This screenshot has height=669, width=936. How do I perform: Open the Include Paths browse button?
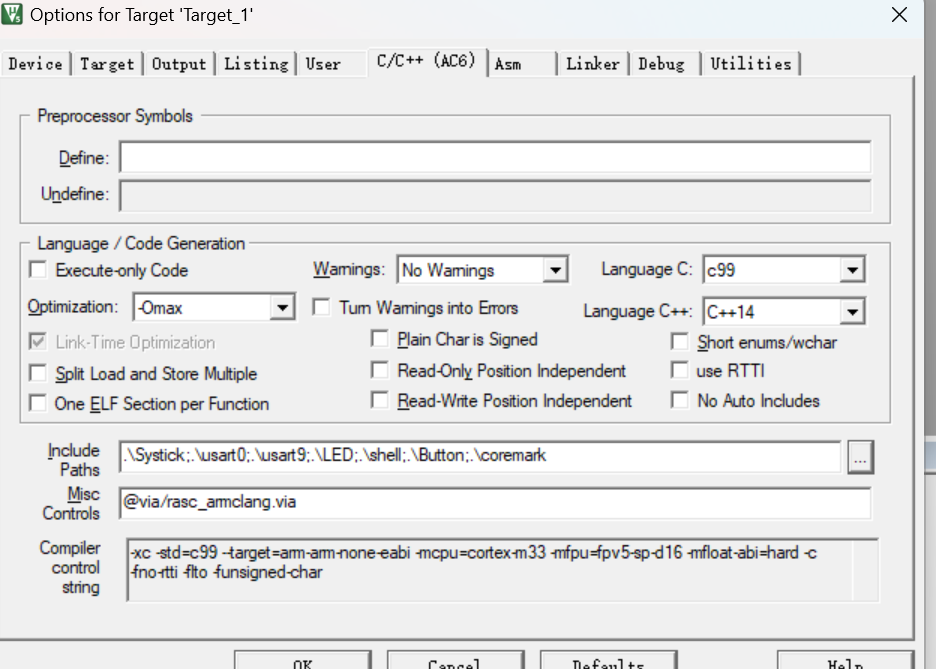(x=860, y=457)
